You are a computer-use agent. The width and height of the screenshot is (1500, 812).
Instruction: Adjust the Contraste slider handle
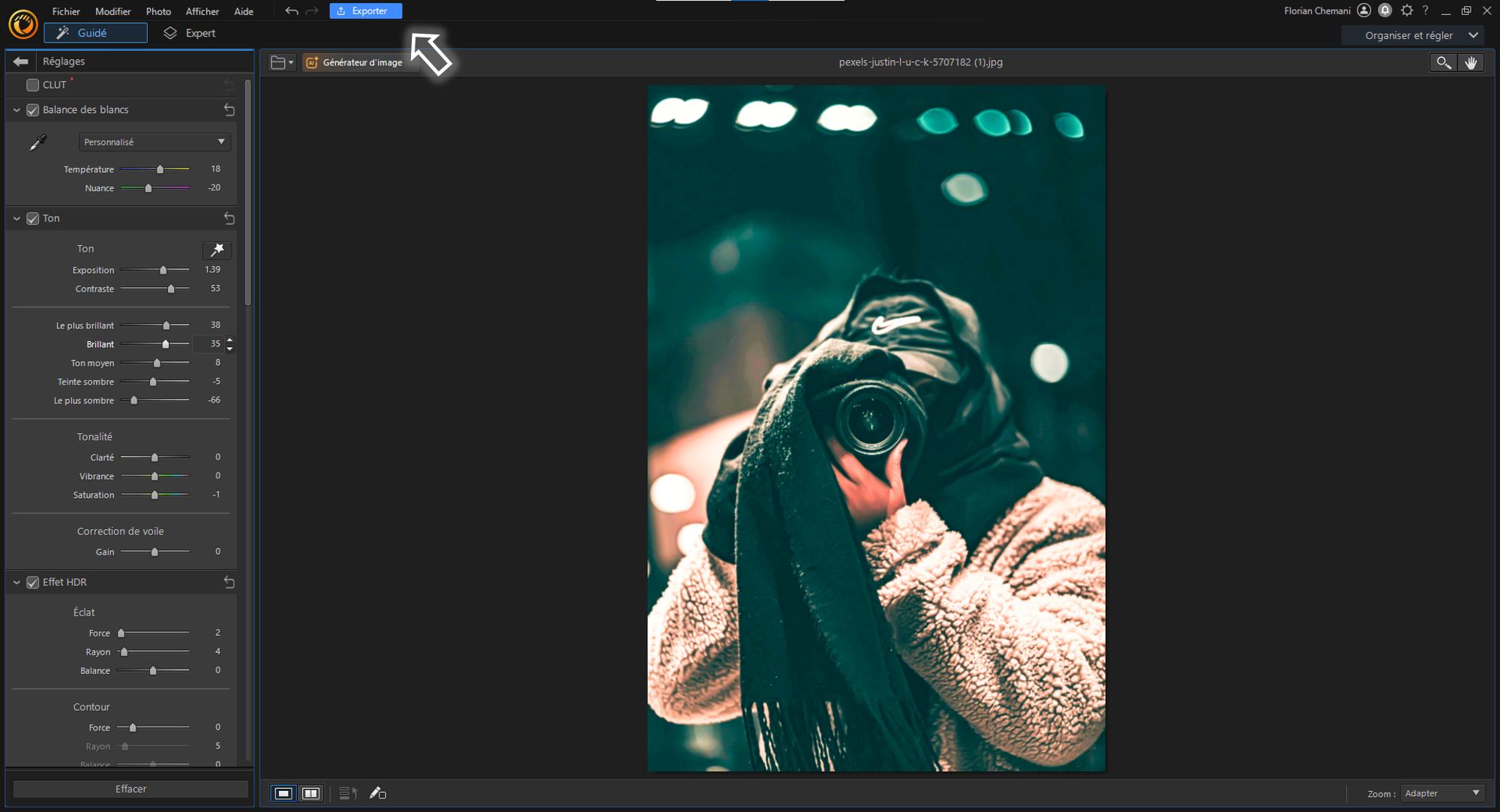(171, 289)
